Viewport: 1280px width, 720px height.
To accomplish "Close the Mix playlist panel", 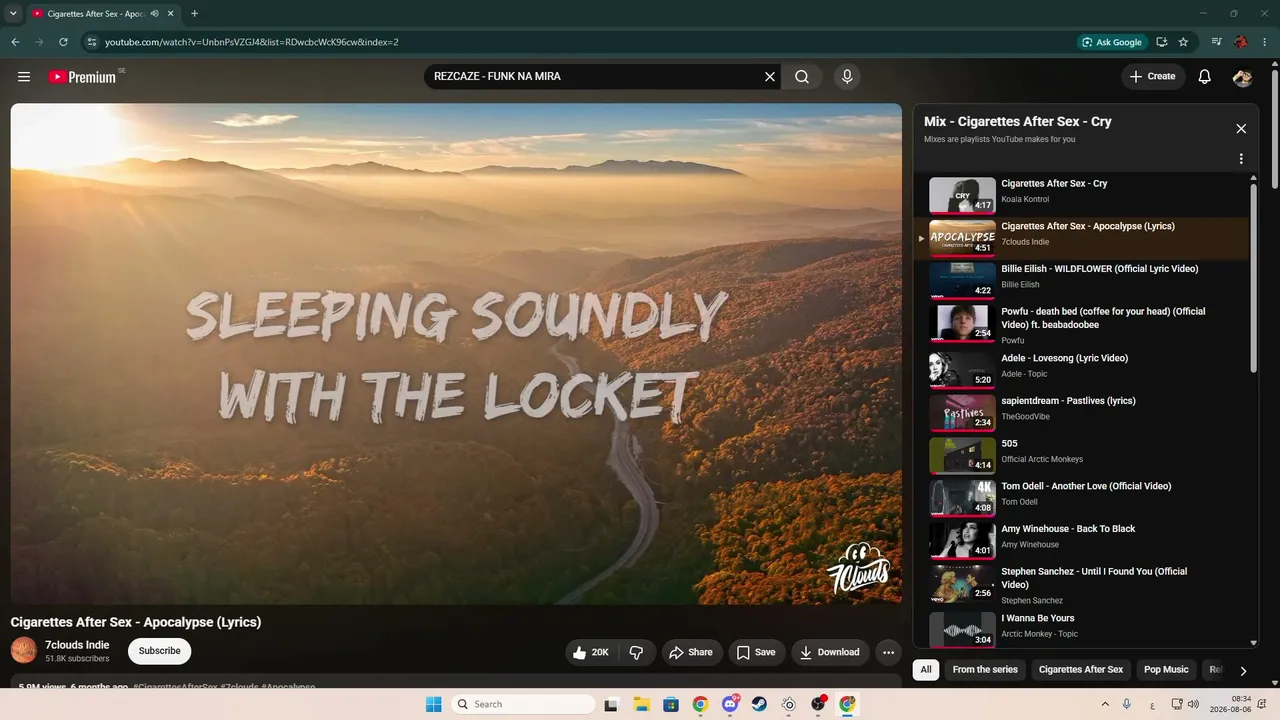I will [x=1241, y=129].
